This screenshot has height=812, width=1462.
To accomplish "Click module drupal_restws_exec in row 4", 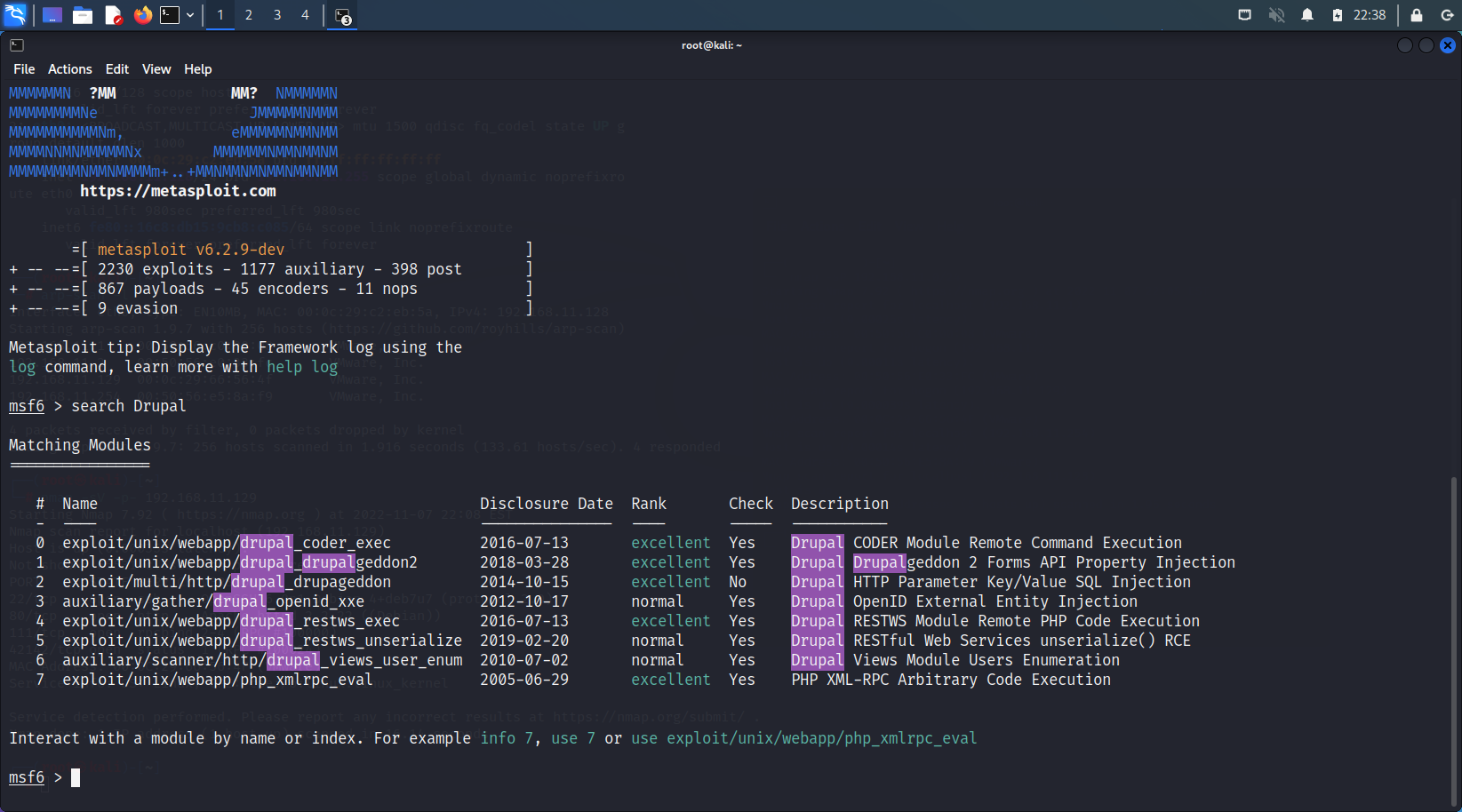I will (x=231, y=621).
